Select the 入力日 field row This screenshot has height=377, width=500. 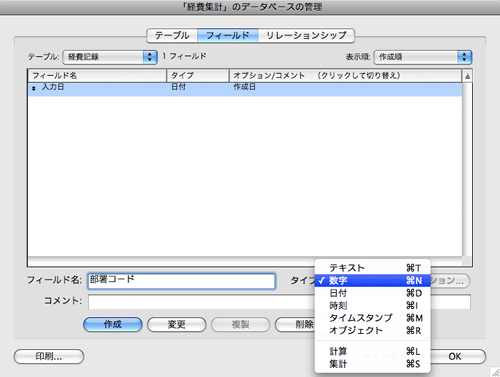(x=245, y=89)
